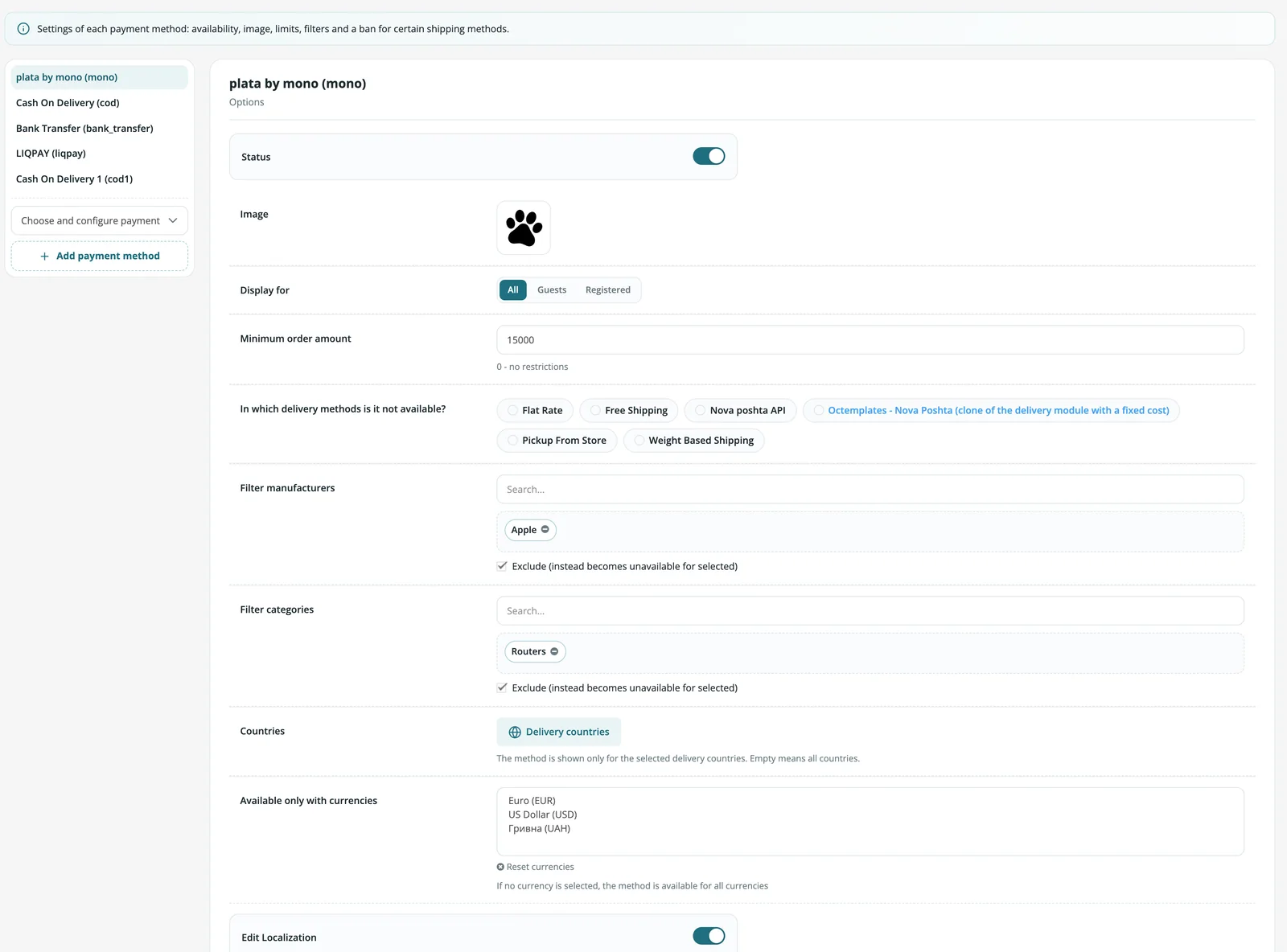This screenshot has width=1287, height=952.
Task: Click plus icon in Add payment method
Action: 44,256
